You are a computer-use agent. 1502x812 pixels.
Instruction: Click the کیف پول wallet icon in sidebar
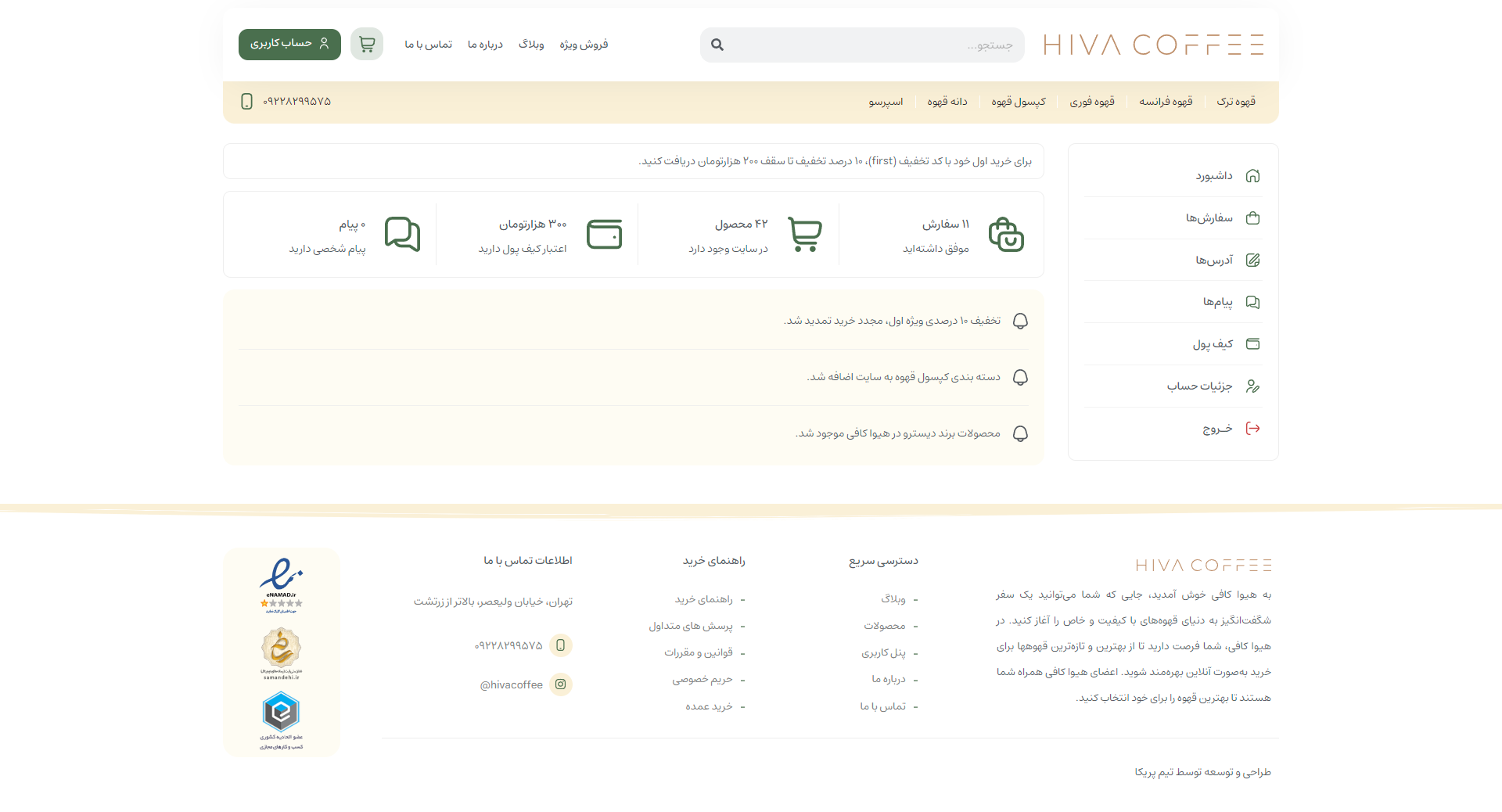point(1252,344)
